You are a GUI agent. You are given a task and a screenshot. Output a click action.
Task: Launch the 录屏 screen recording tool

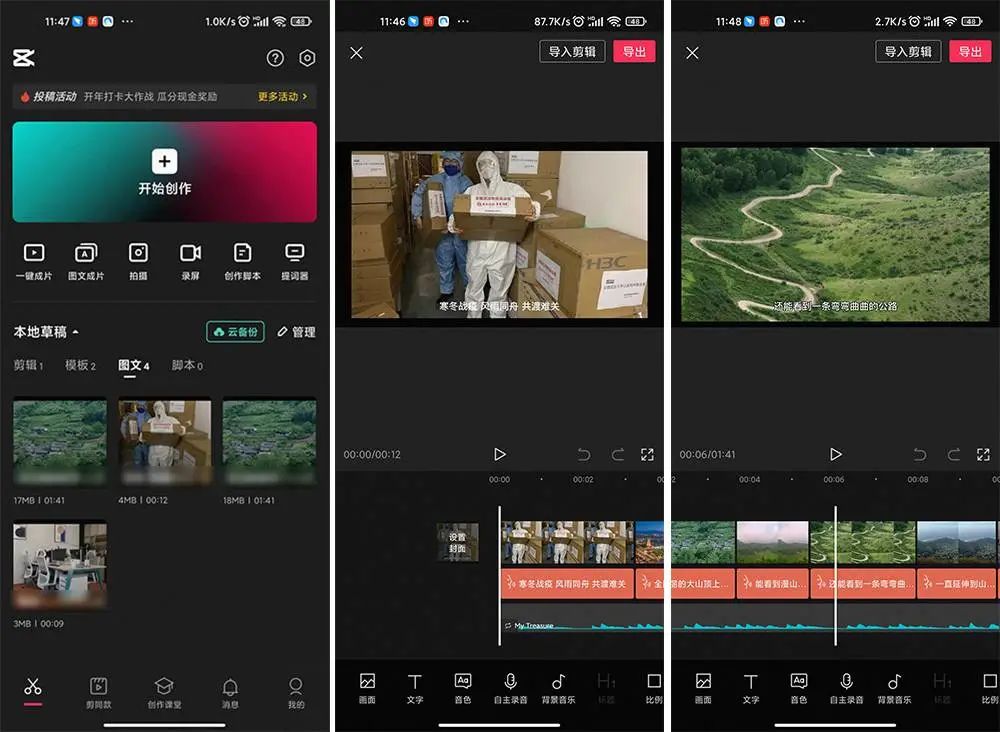tap(190, 262)
